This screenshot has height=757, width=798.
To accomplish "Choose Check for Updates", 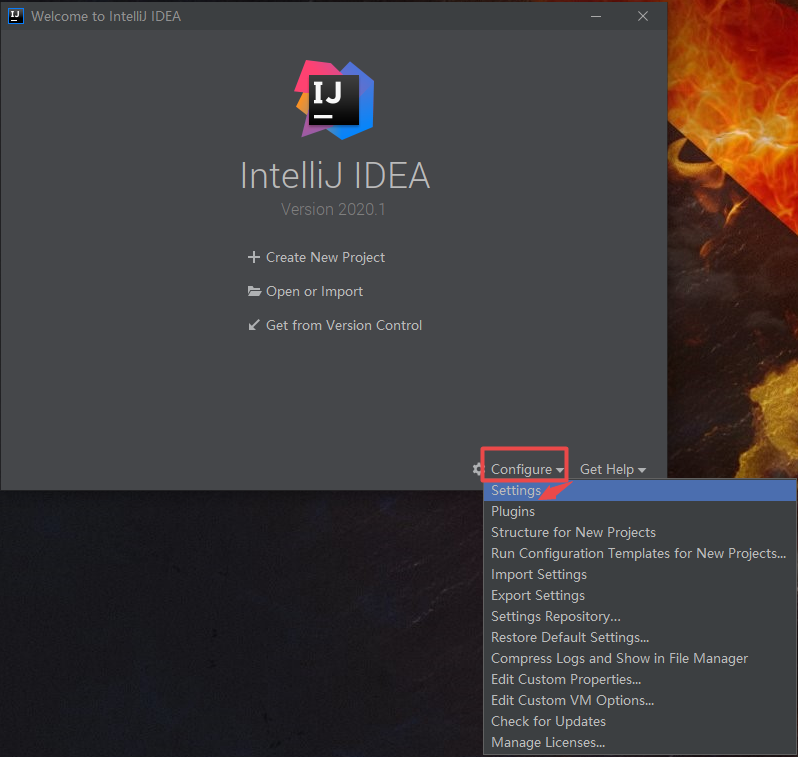I will click(x=640, y=721).
